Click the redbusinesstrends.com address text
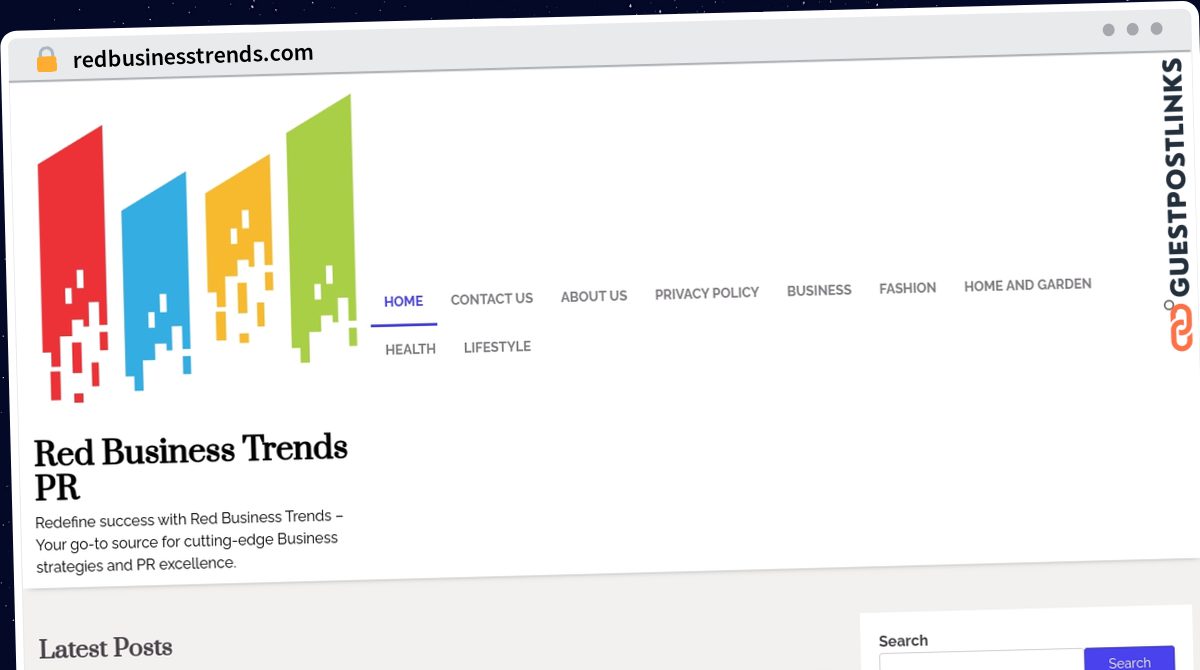This screenshot has height=670, width=1200. (x=193, y=55)
